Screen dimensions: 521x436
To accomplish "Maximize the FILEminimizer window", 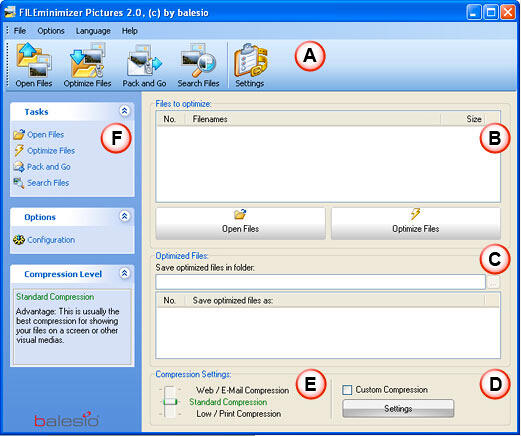I will pos(491,13).
